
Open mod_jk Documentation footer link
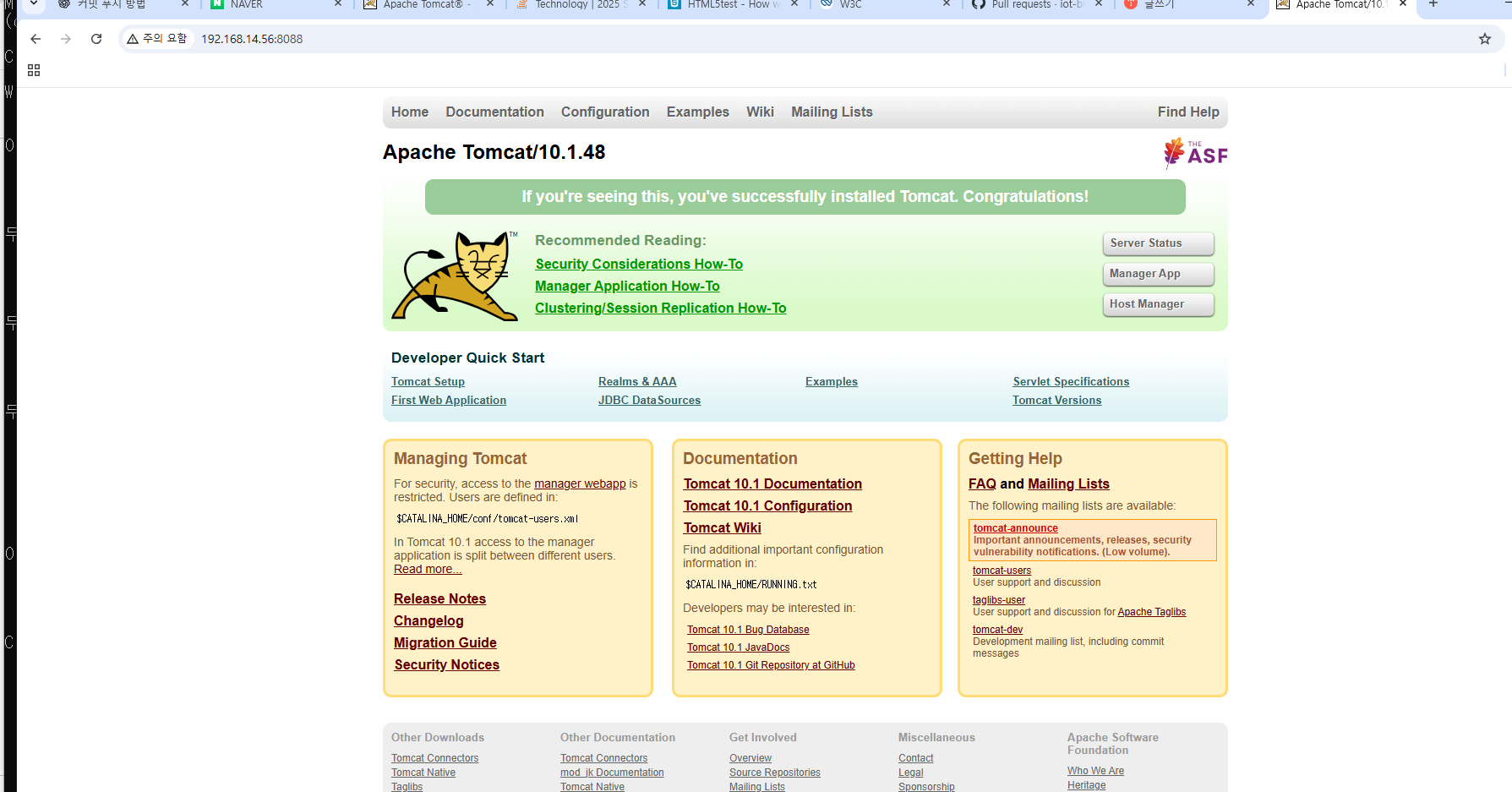612,773
